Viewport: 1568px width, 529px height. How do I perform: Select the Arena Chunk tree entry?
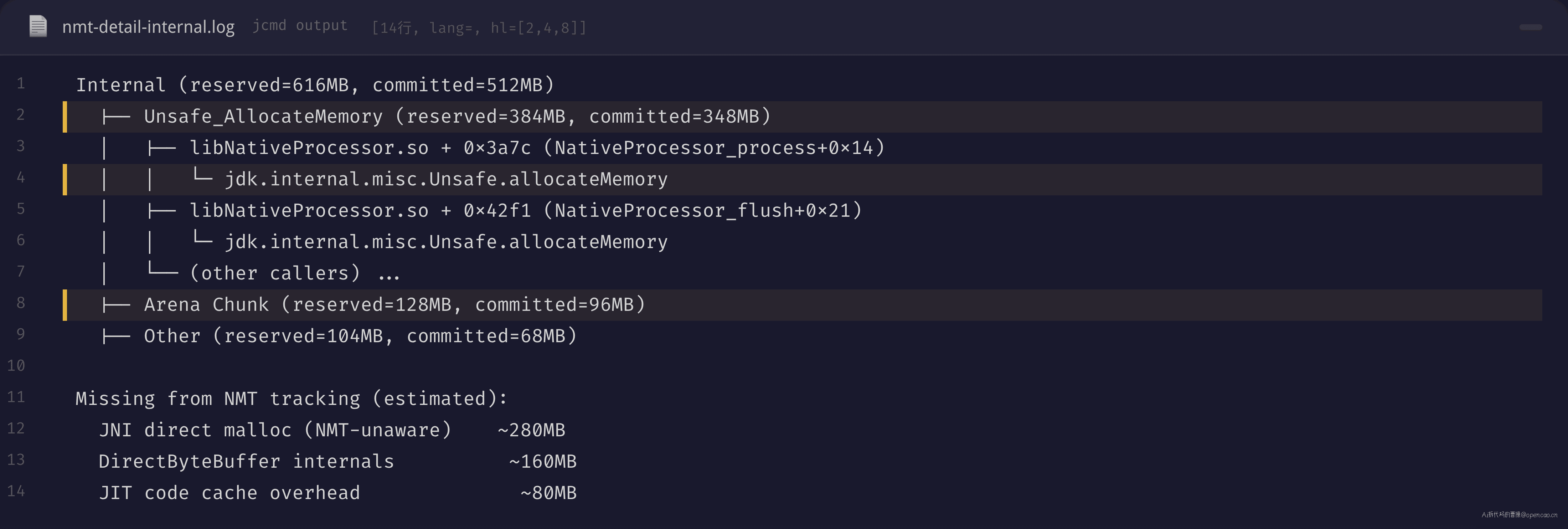coord(394,305)
